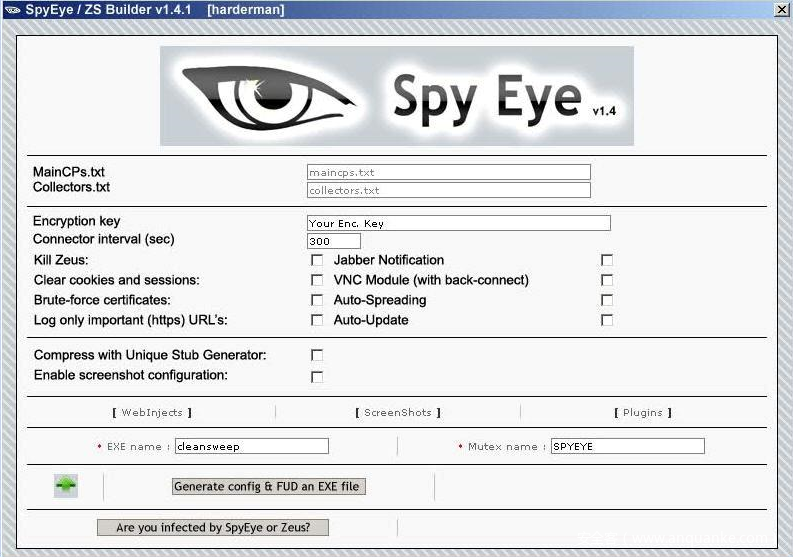The width and height of the screenshot is (793, 557).
Task: Click the Collectors.txt label
Action: [71, 187]
